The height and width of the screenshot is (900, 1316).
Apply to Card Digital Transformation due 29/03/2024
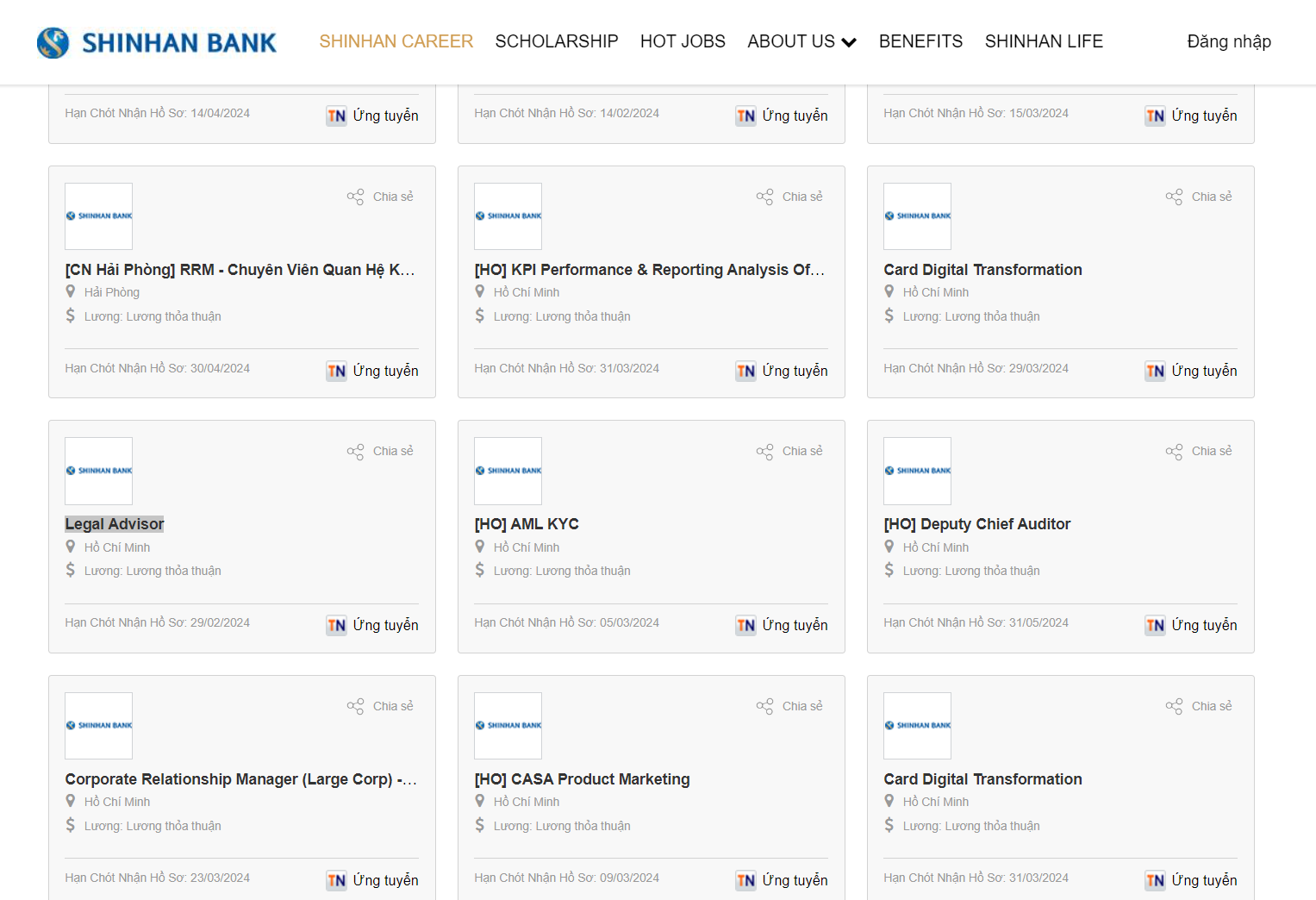[1191, 371]
